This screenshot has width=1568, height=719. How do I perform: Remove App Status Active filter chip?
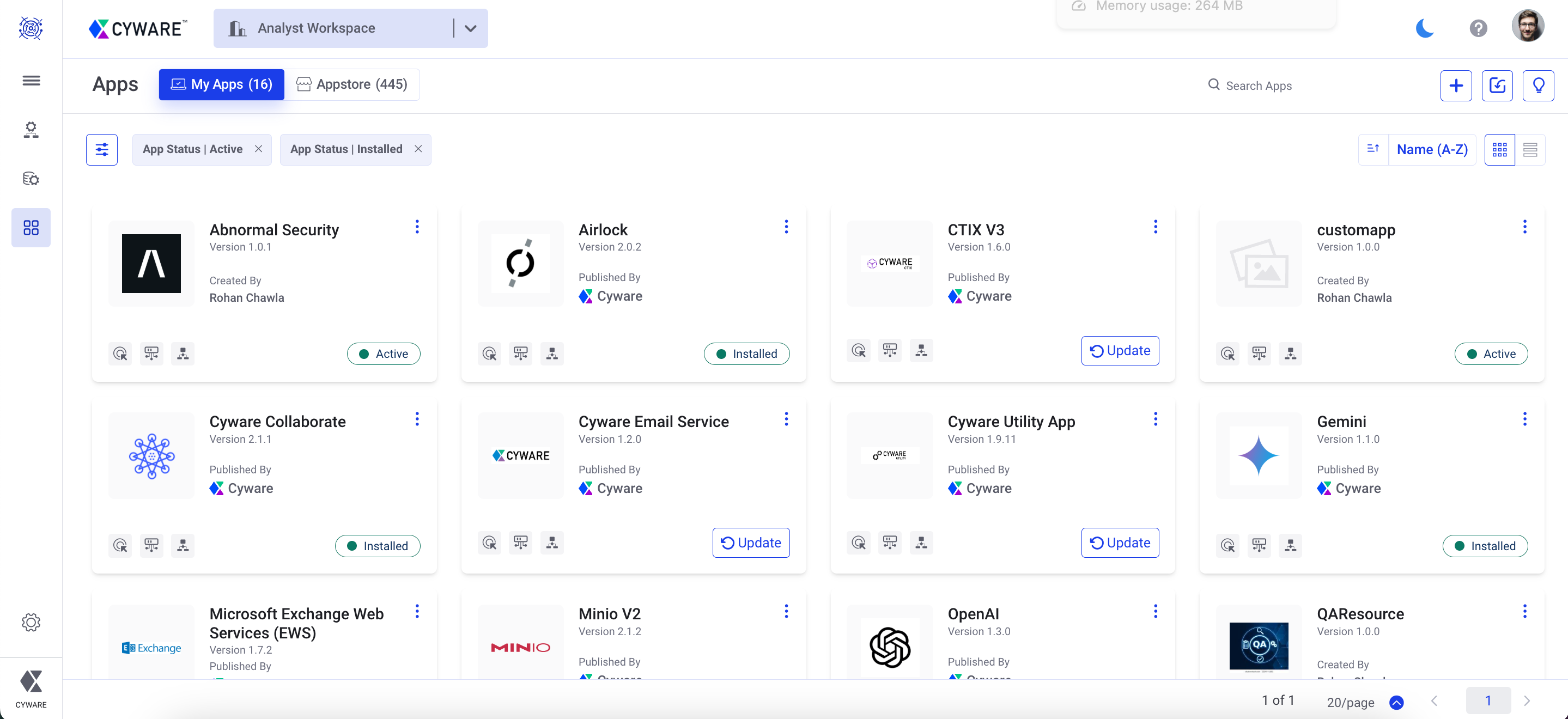point(259,149)
